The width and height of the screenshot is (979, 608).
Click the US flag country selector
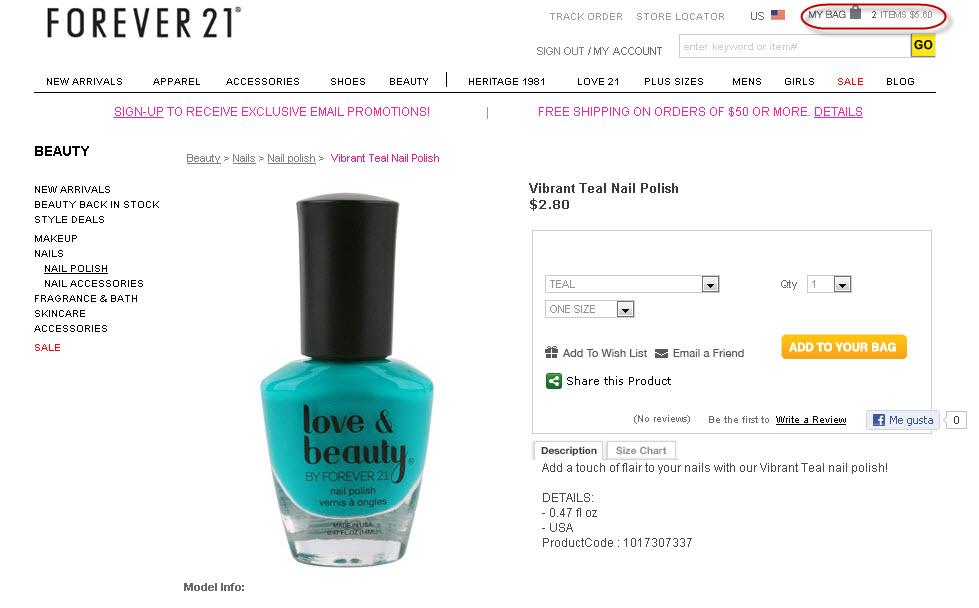click(x=777, y=15)
